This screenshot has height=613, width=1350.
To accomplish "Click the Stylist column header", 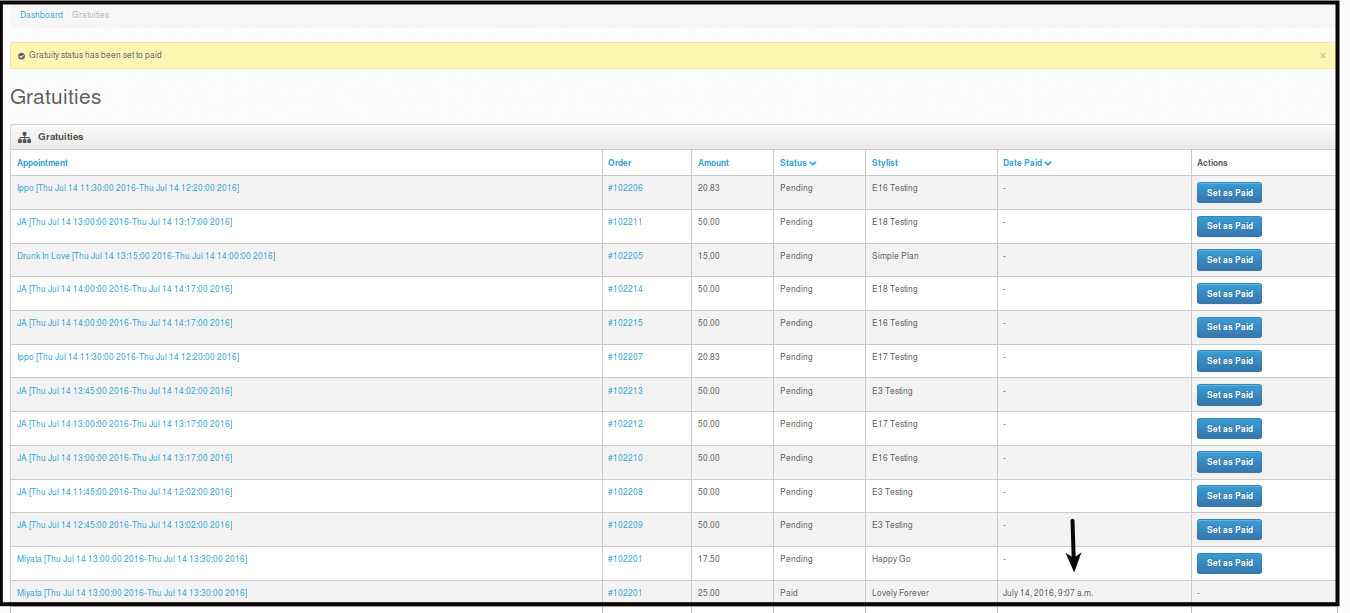I will [885, 163].
